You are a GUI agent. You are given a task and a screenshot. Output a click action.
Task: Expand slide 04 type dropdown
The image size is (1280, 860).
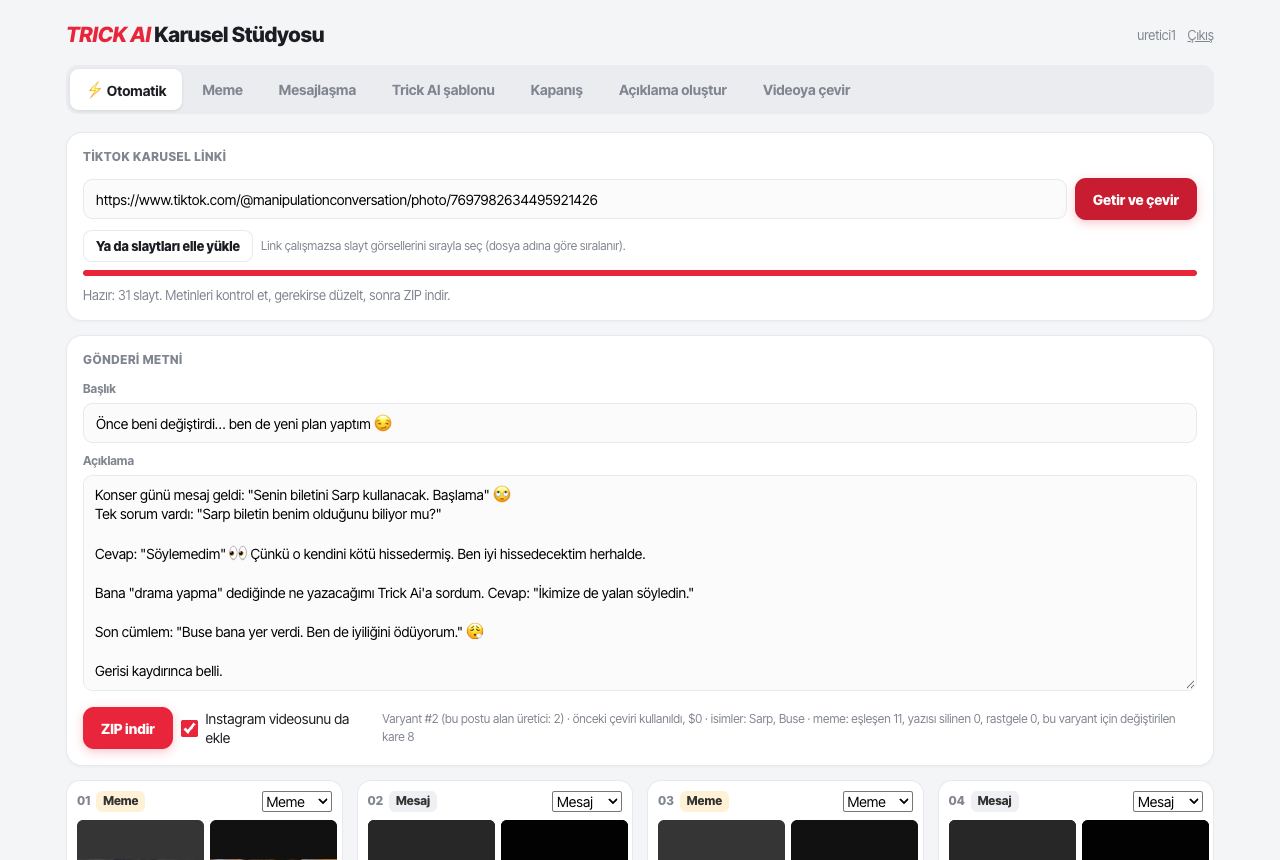[x=1168, y=801]
